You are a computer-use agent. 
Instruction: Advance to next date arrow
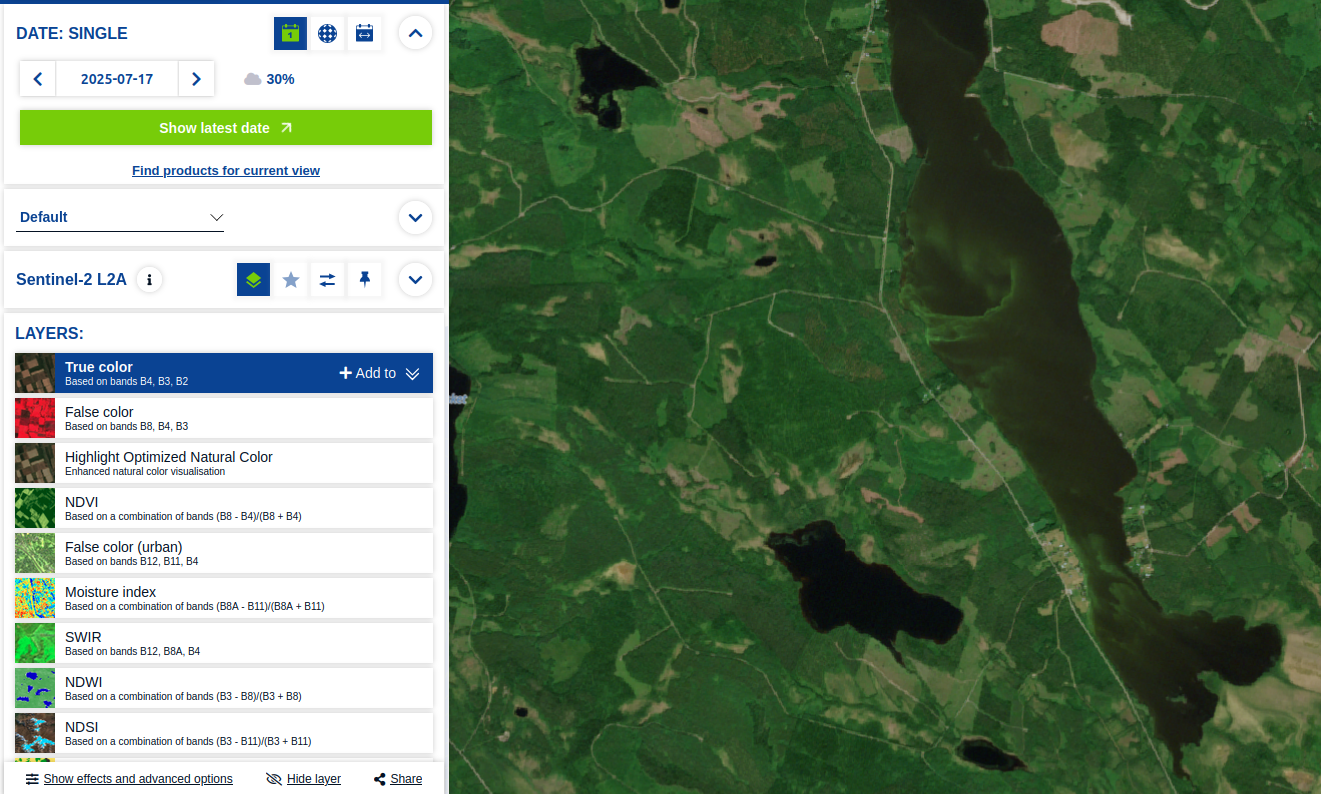click(x=196, y=79)
